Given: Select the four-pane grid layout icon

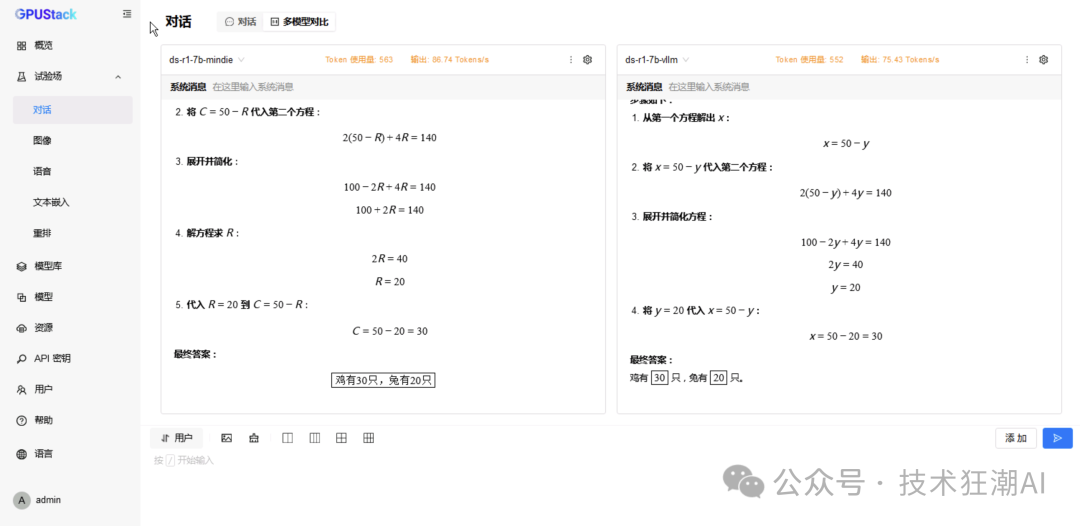Looking at the screenshot, I should click(341, 438).
